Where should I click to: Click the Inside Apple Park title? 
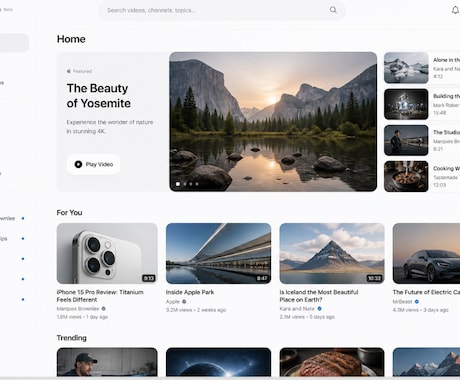pyautogui.click(x=190, y=292)
